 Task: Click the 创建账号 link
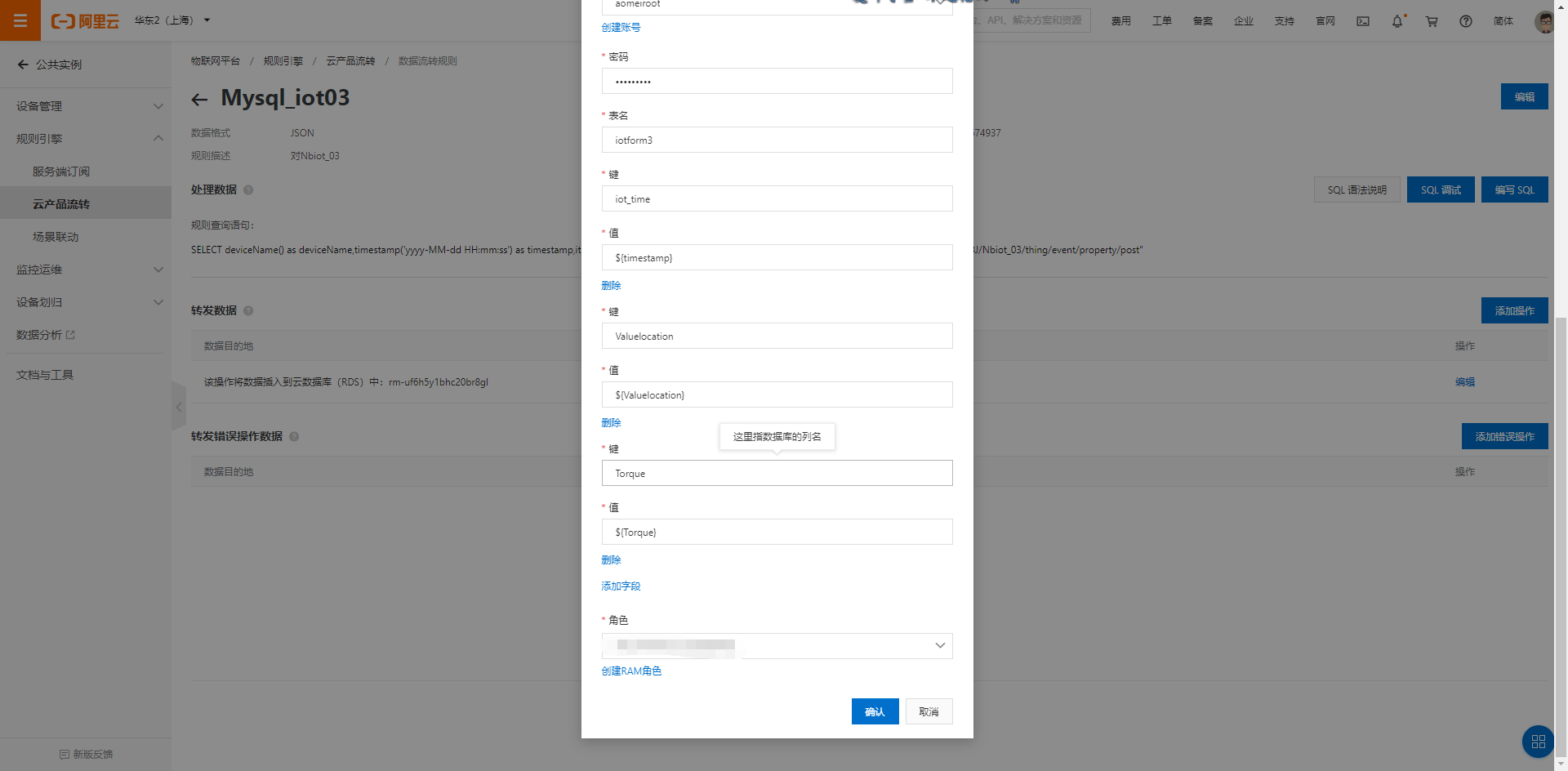coord(621,28)
